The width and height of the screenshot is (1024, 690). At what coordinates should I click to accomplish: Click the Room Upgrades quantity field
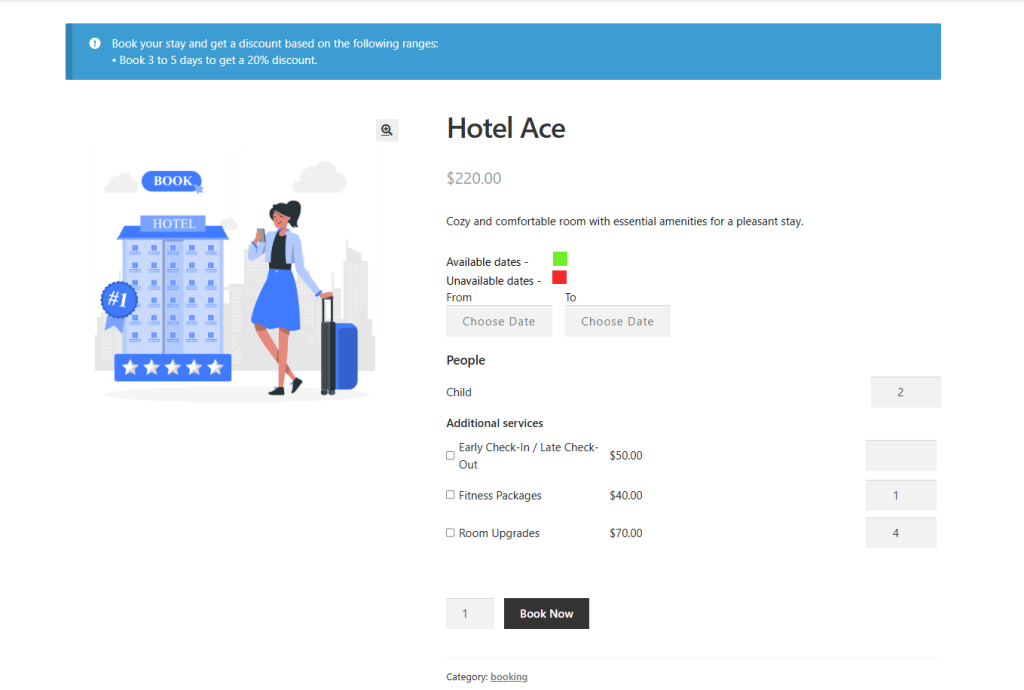(x=901, y=532)
